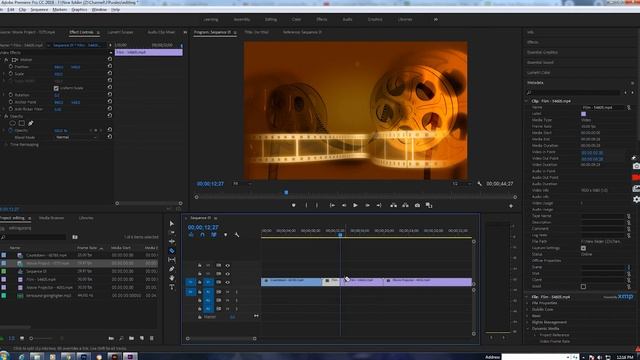640x360 pixels.
Task: Select the Selection tool arrow
Action: pos(171,224)
